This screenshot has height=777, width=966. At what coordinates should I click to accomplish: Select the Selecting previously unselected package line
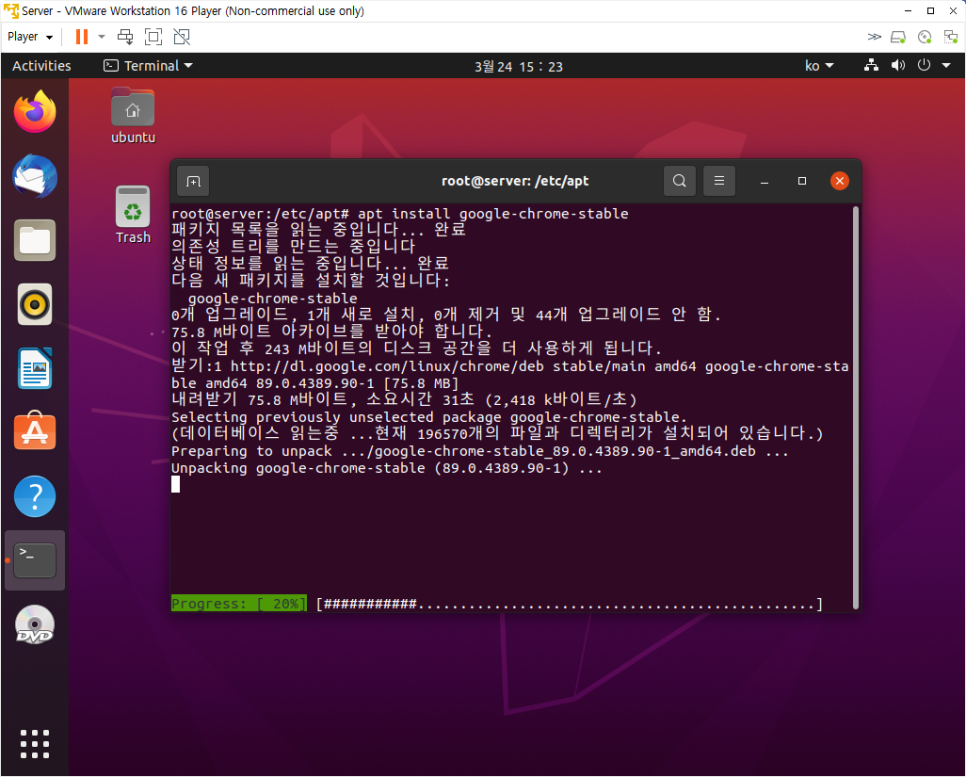(x=429, y=417)
